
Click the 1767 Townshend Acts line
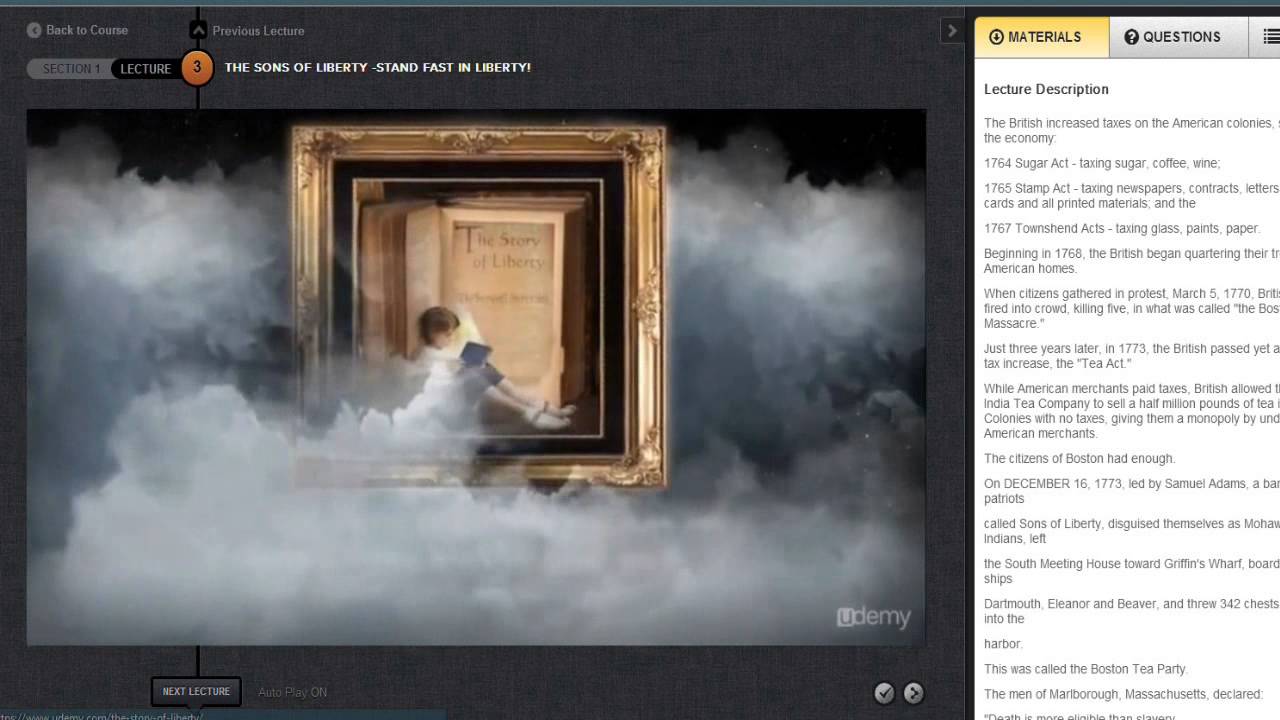pos(1122,228)
